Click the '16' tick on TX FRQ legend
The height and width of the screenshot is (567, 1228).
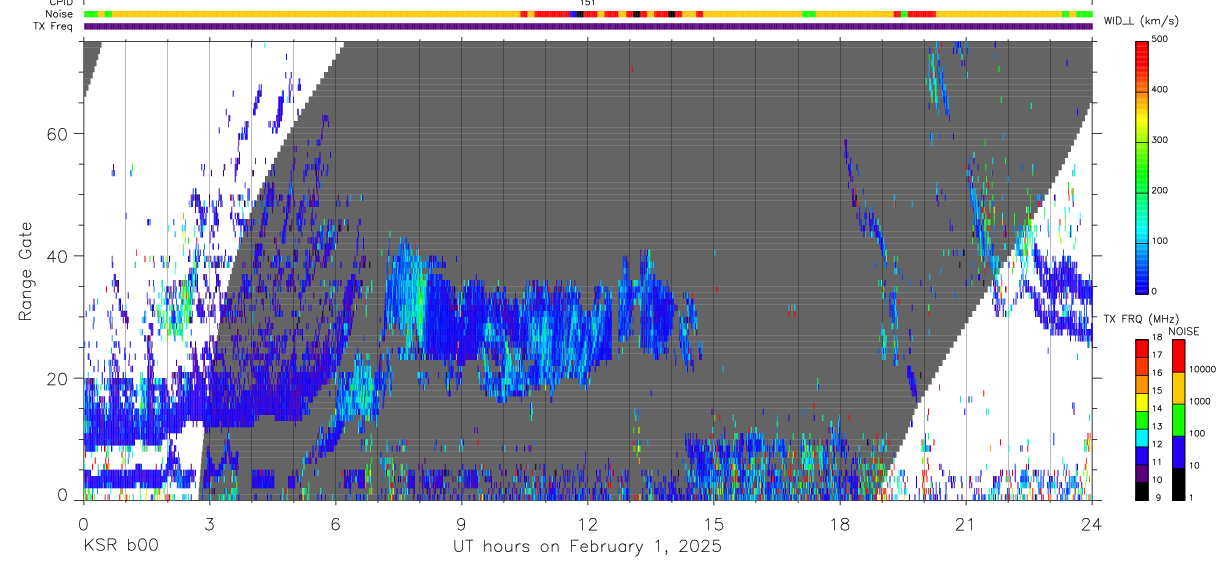1157,373
